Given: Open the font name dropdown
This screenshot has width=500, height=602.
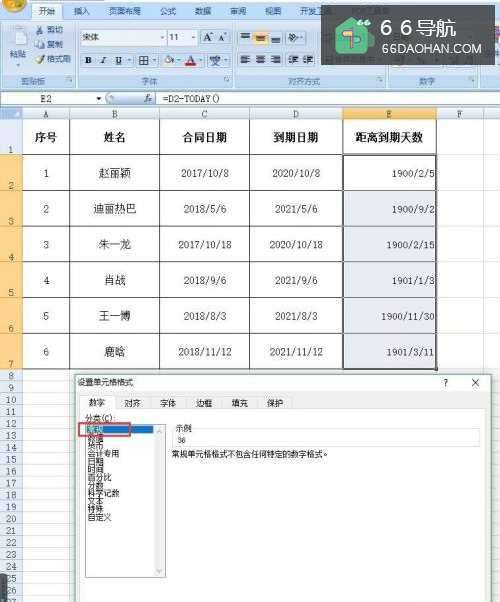Looking at the screenshot, I should click(162, 37).
